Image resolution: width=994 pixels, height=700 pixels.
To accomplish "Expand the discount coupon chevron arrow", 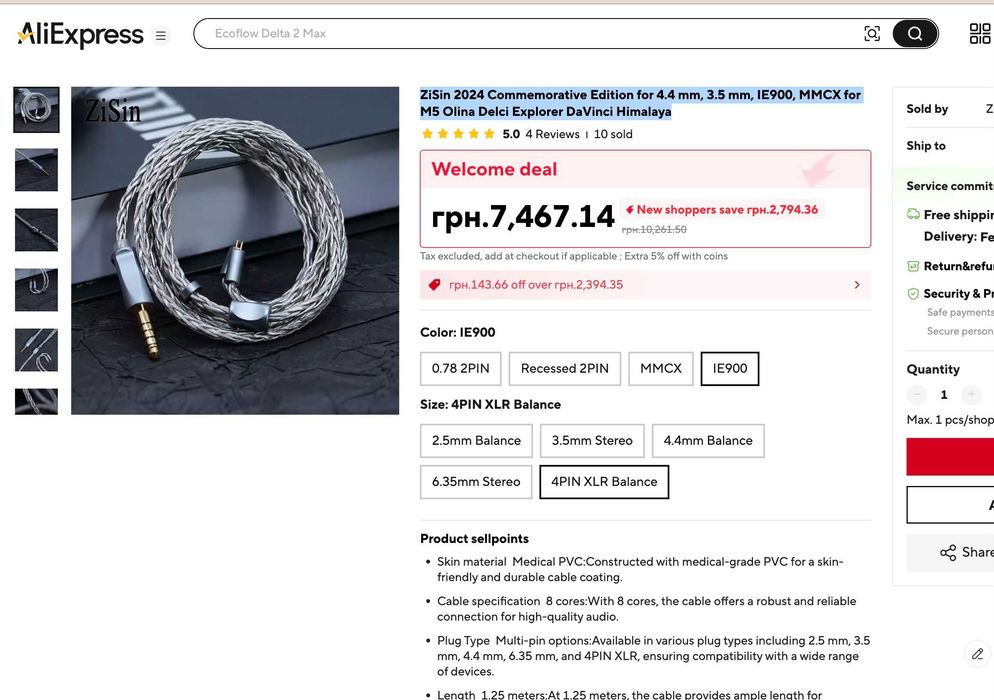I will [857, 285].
